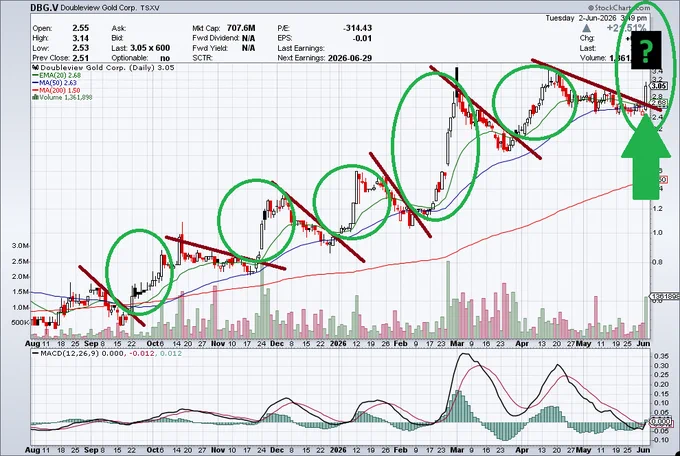Click the MA(200) 1.50 legend entry

point(56,90)
